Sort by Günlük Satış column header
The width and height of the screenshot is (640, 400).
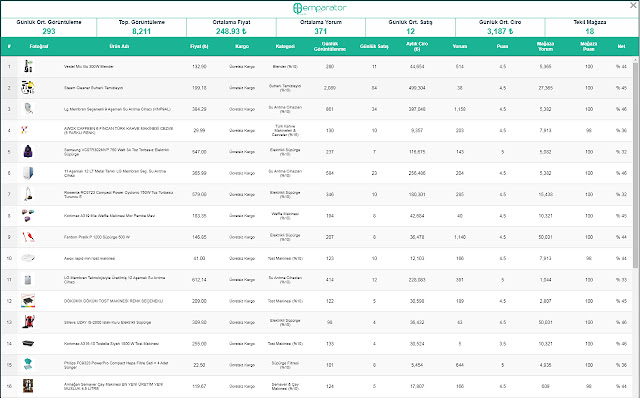click(374, 47)
